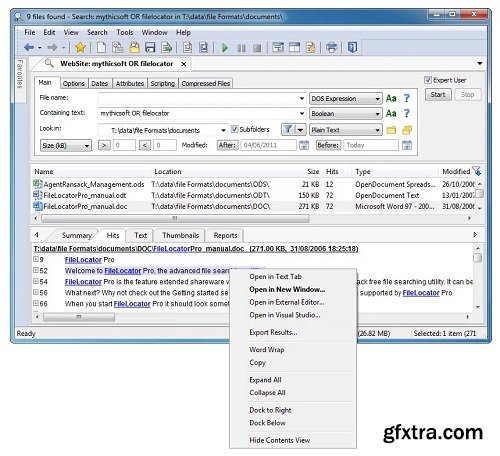Click the Stop button
Screen dimensions: 500x456
click(467, 95)
